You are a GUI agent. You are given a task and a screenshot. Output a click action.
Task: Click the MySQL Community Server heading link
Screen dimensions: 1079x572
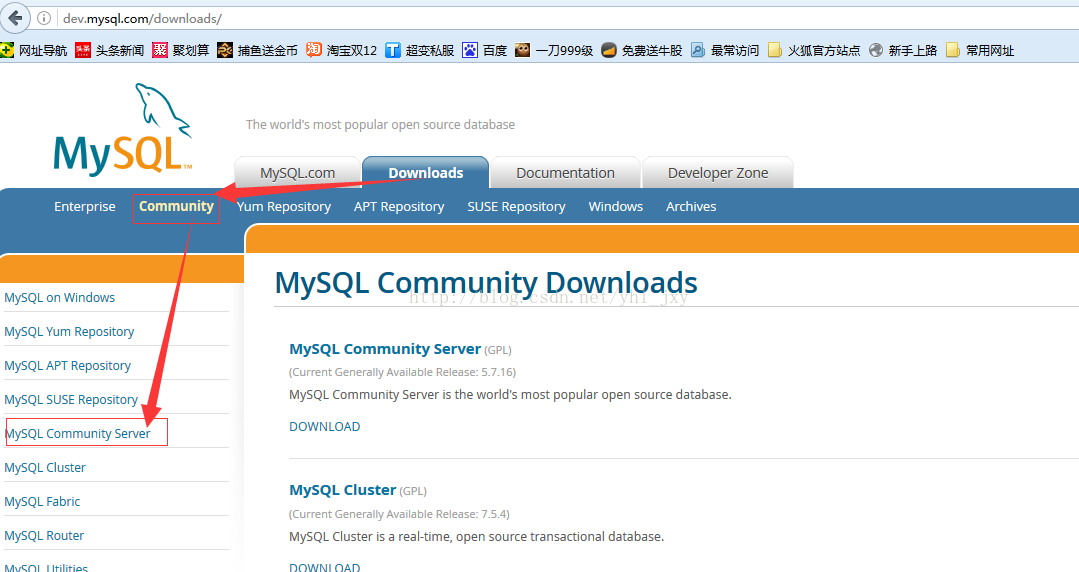(385, 349)
